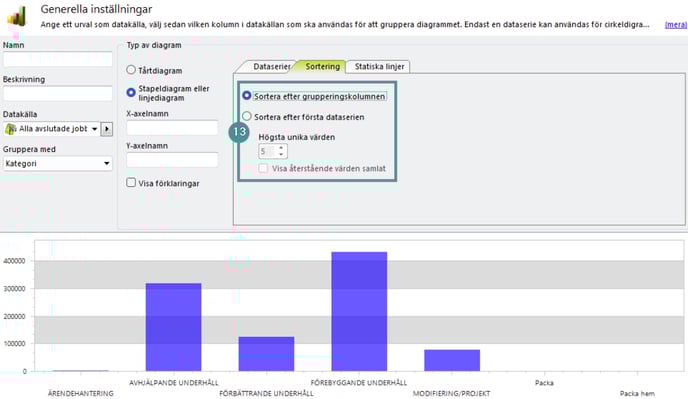Increase the Högsta unika värden spinner
688x399 pixels.
281,148
